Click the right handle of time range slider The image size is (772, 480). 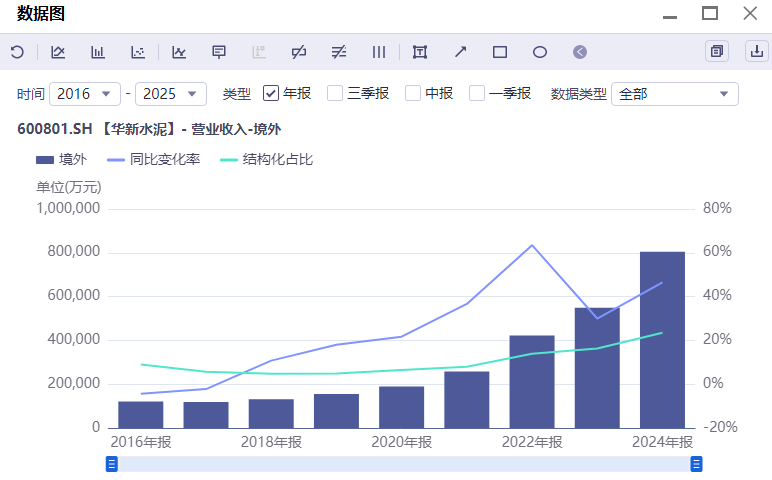(696, 464)
